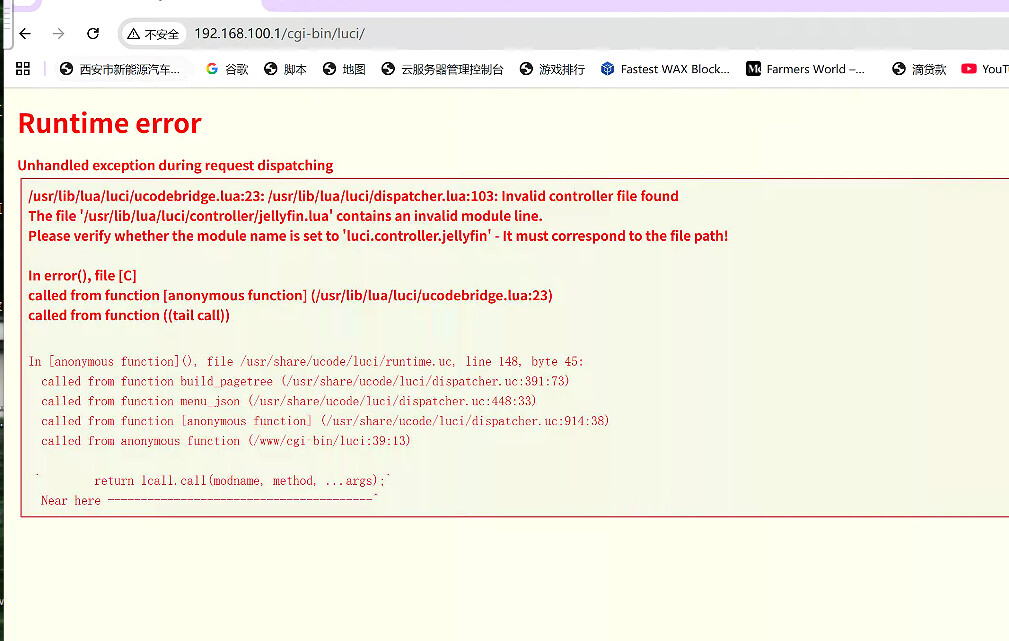Viewport: 1009px width, 641px height.
Task: Click 'Unhandled exception during request dispatching' text
Action: [x=175, y=165]
